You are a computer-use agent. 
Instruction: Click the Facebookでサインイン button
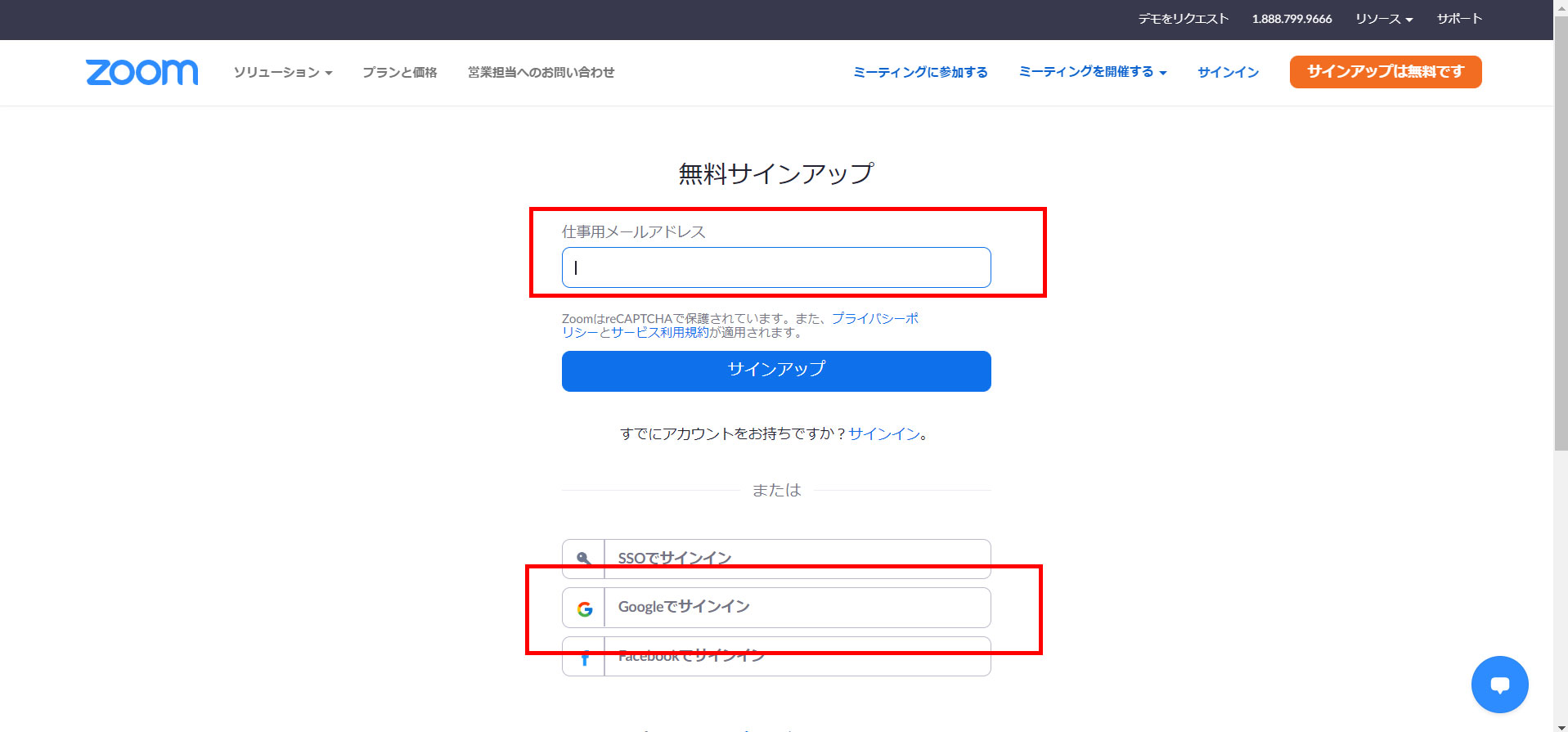coord(776,657)
